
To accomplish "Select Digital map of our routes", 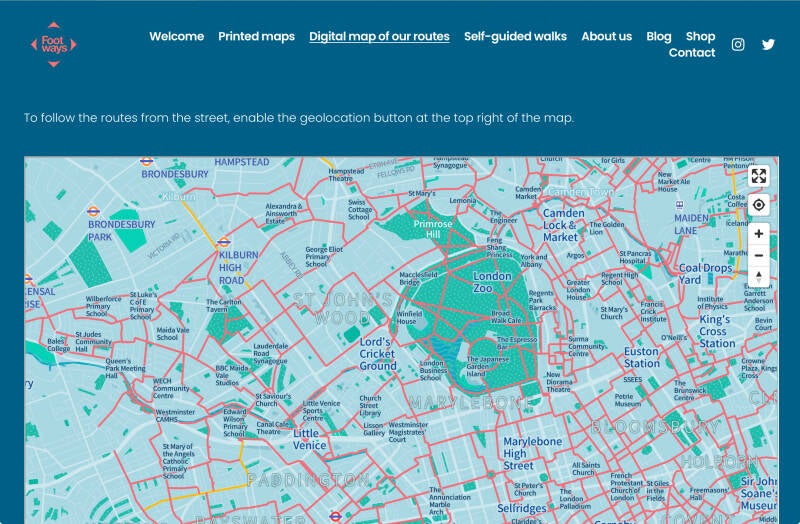I will 379,36.
